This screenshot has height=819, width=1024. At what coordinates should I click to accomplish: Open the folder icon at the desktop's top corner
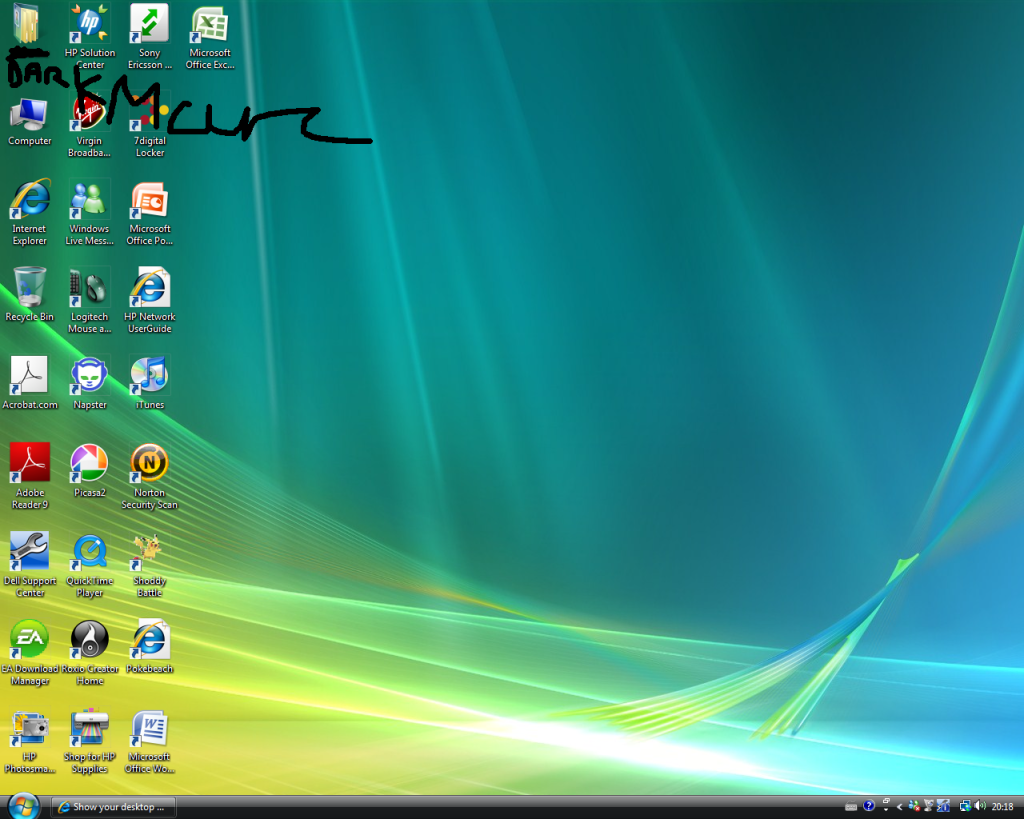pos(27,24)
